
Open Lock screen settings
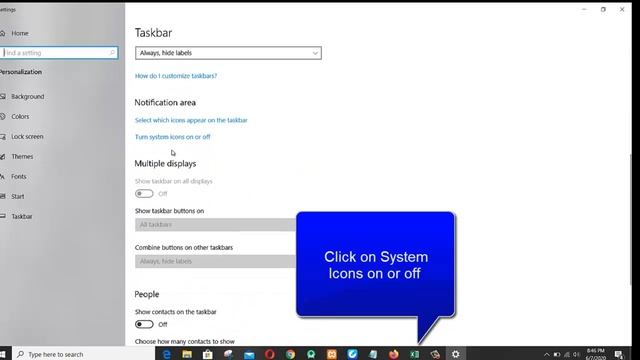(x=27, y=137)
